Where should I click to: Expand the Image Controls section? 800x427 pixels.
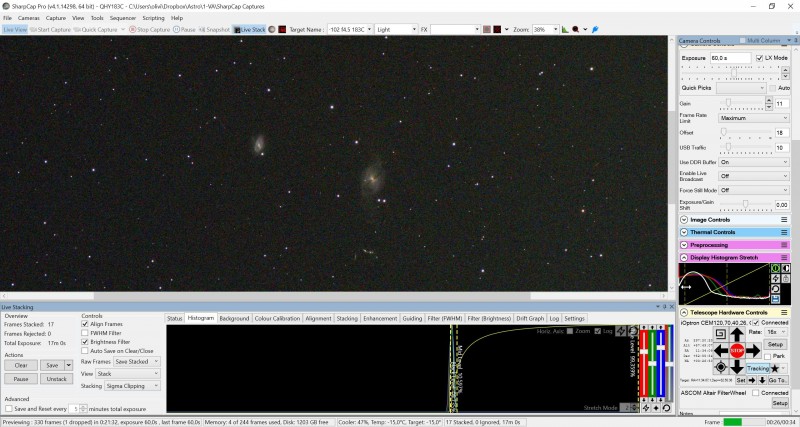(x=684, y=220)
